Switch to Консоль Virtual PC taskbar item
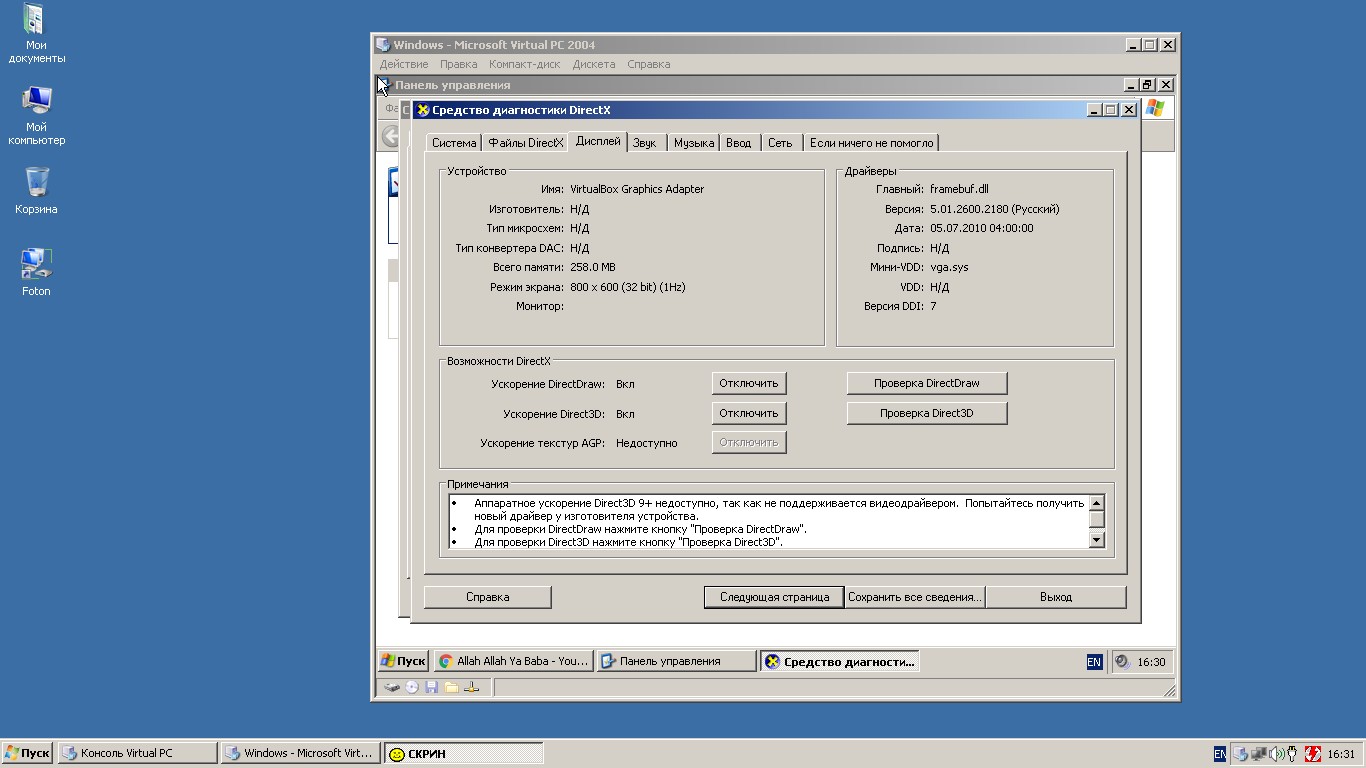The height and width of the screenshot is (768, 1366). (137, 753)
